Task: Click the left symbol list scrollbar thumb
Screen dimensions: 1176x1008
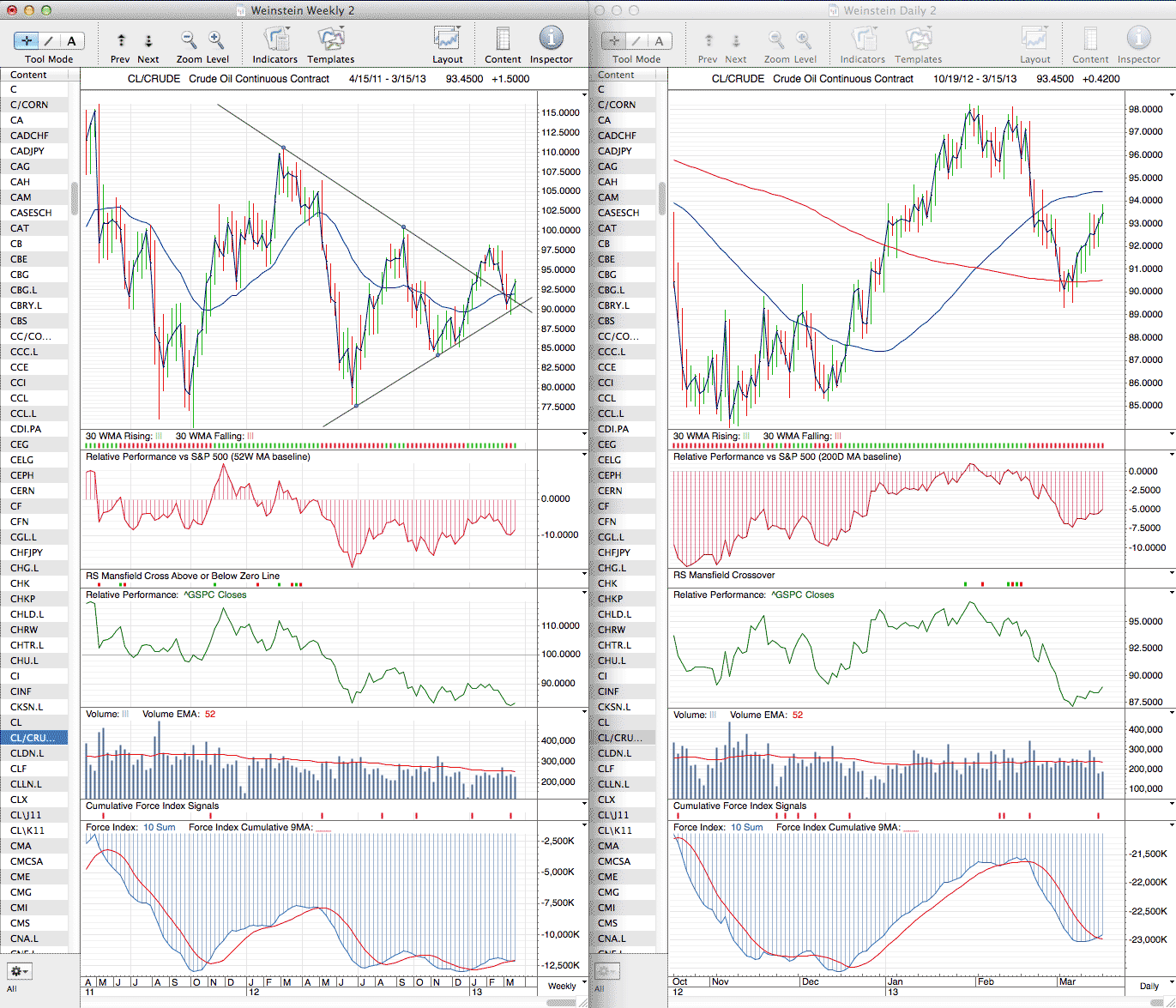Action: tap(75, 197)
